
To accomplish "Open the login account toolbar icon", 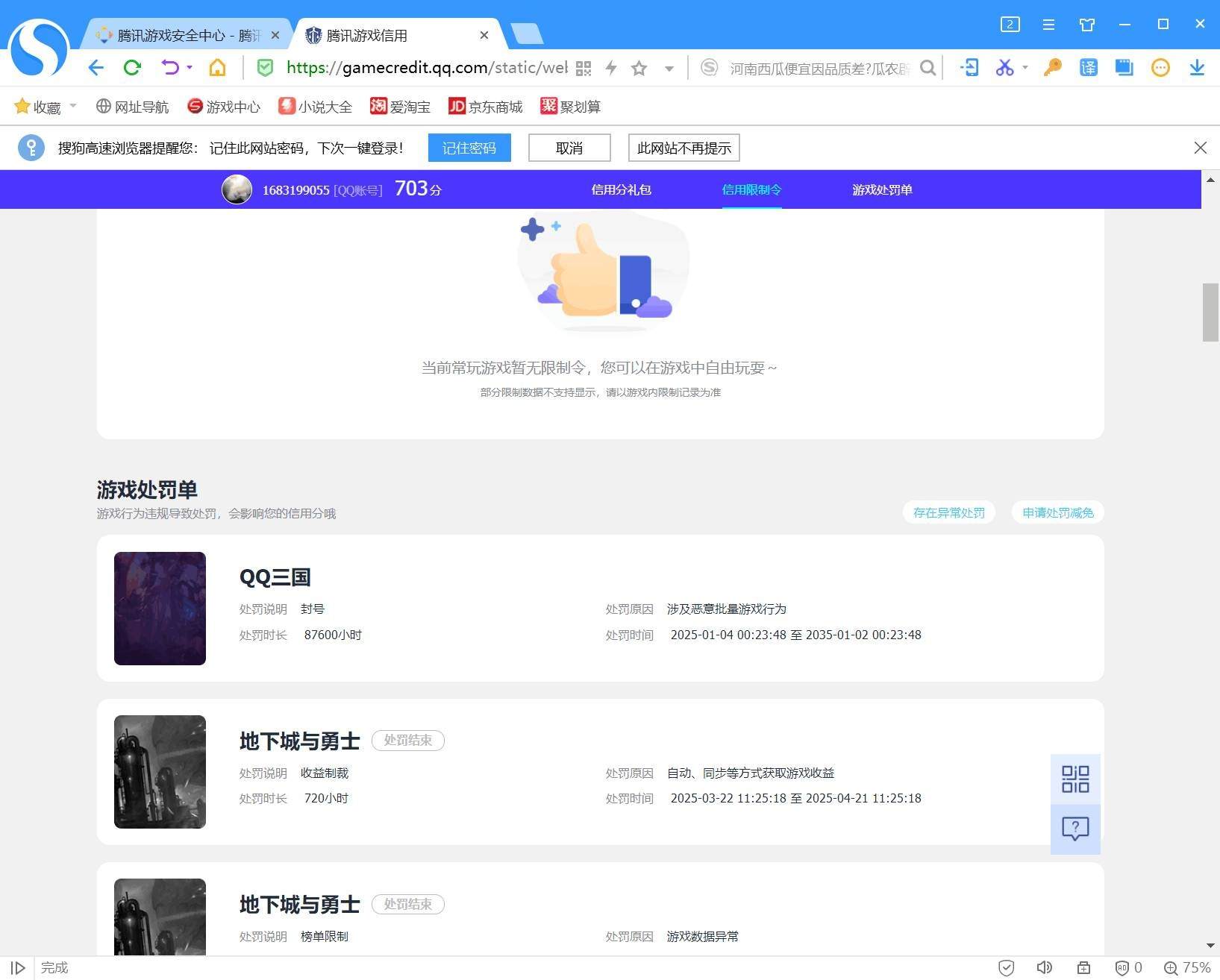I will coord(969,68).
